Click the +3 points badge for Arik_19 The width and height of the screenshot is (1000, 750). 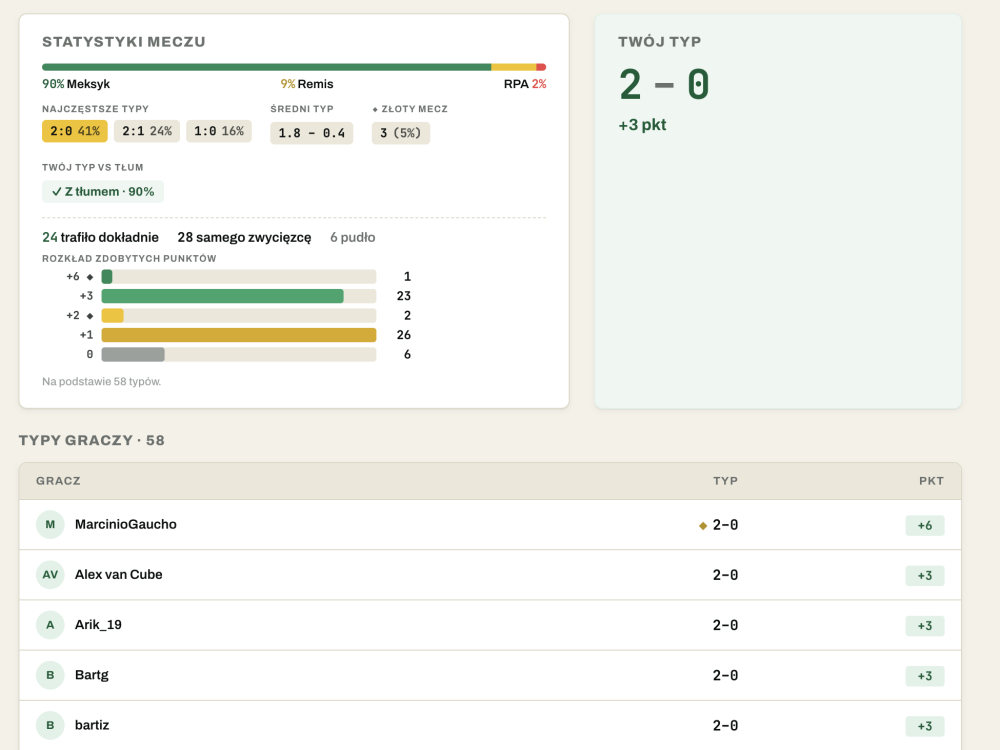coord(925,626)
